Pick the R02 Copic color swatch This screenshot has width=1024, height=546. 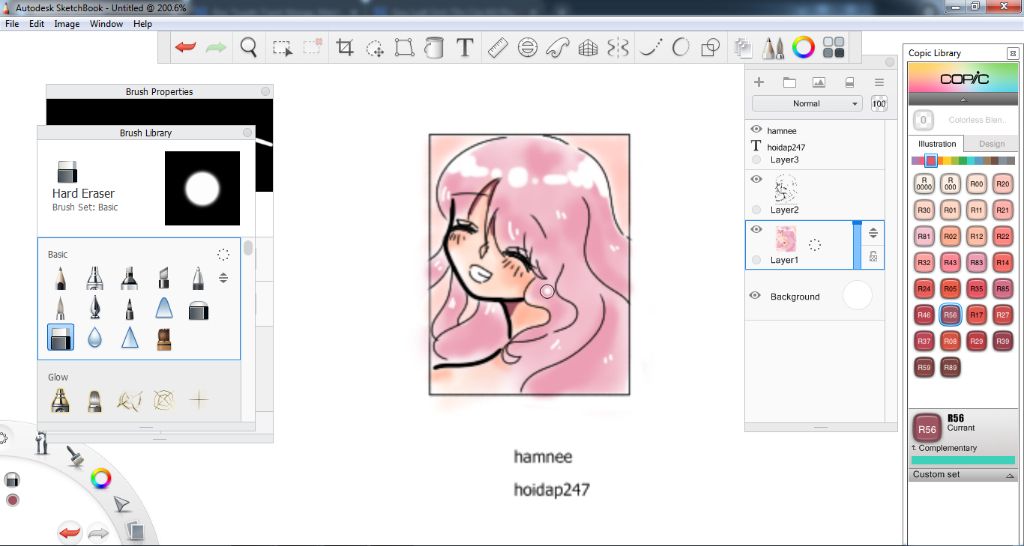(x=950, y=236)
